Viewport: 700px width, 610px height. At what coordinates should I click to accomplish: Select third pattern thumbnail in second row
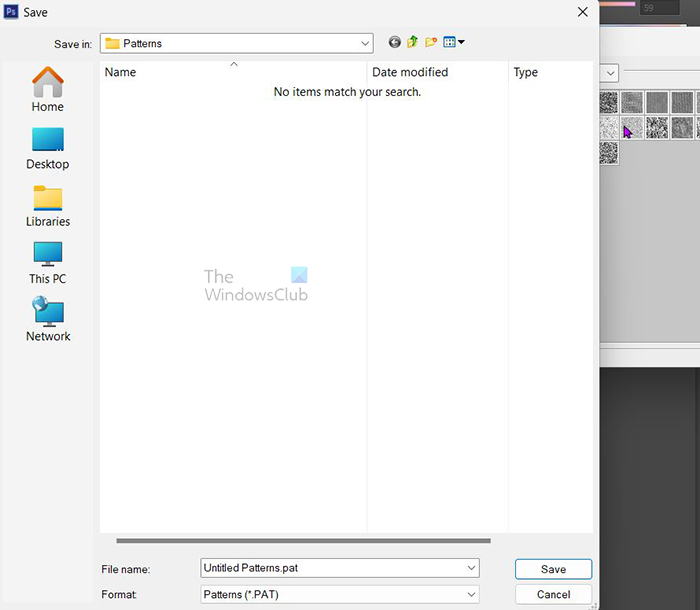point(657,128)
